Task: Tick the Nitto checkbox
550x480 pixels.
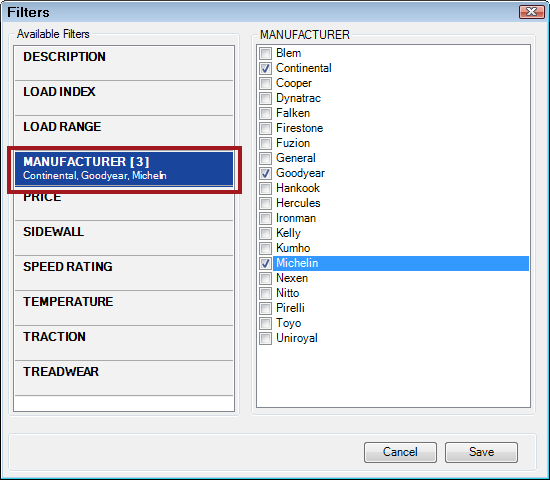Action: pos(266,293)
